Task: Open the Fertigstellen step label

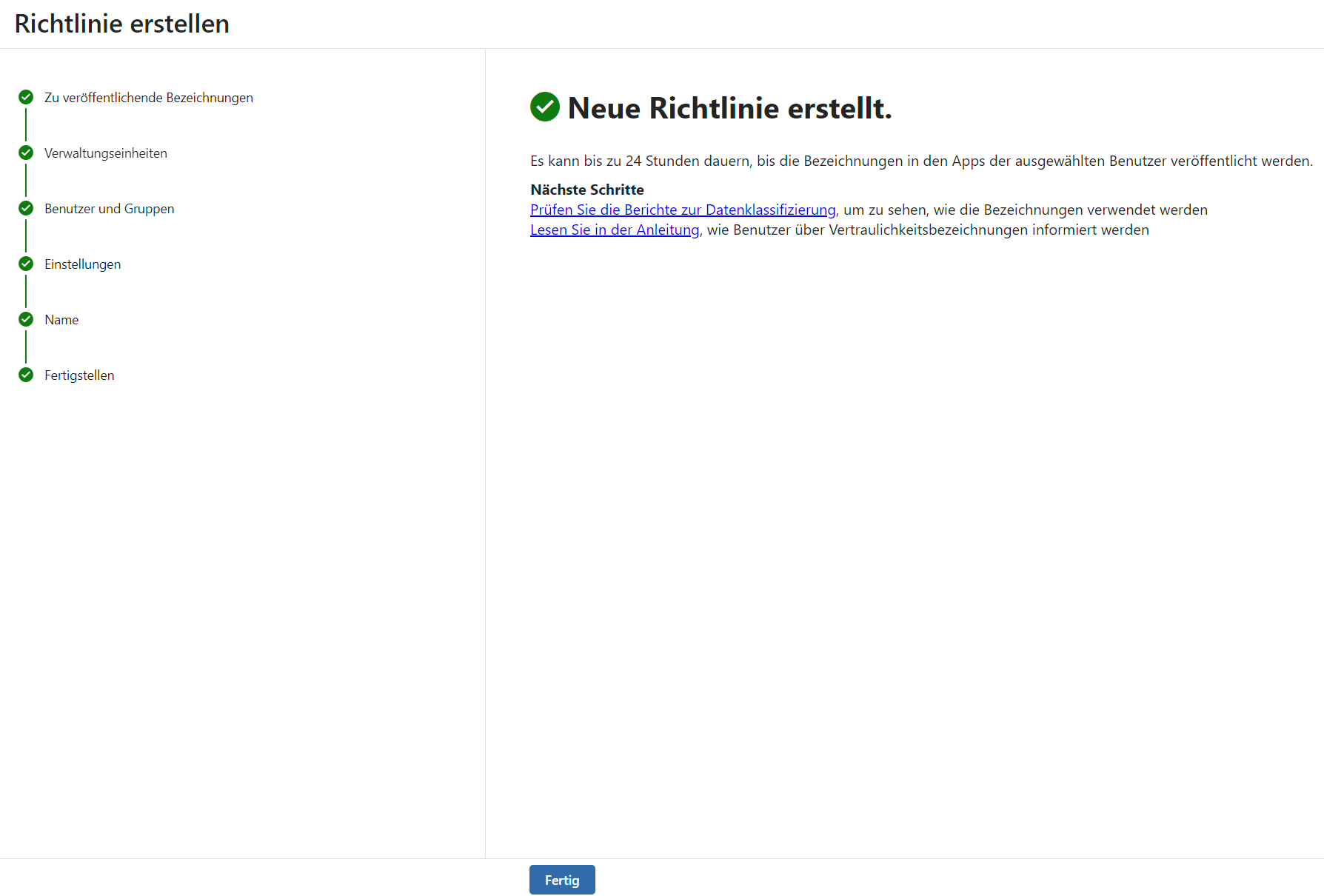Action: (x=79, y=375)
